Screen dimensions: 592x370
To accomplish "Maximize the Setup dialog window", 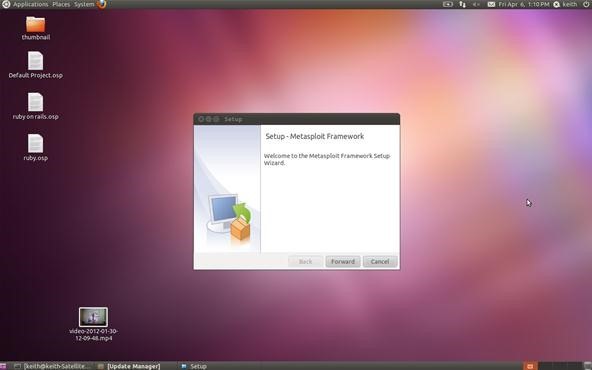I will (x=216, y=119).
